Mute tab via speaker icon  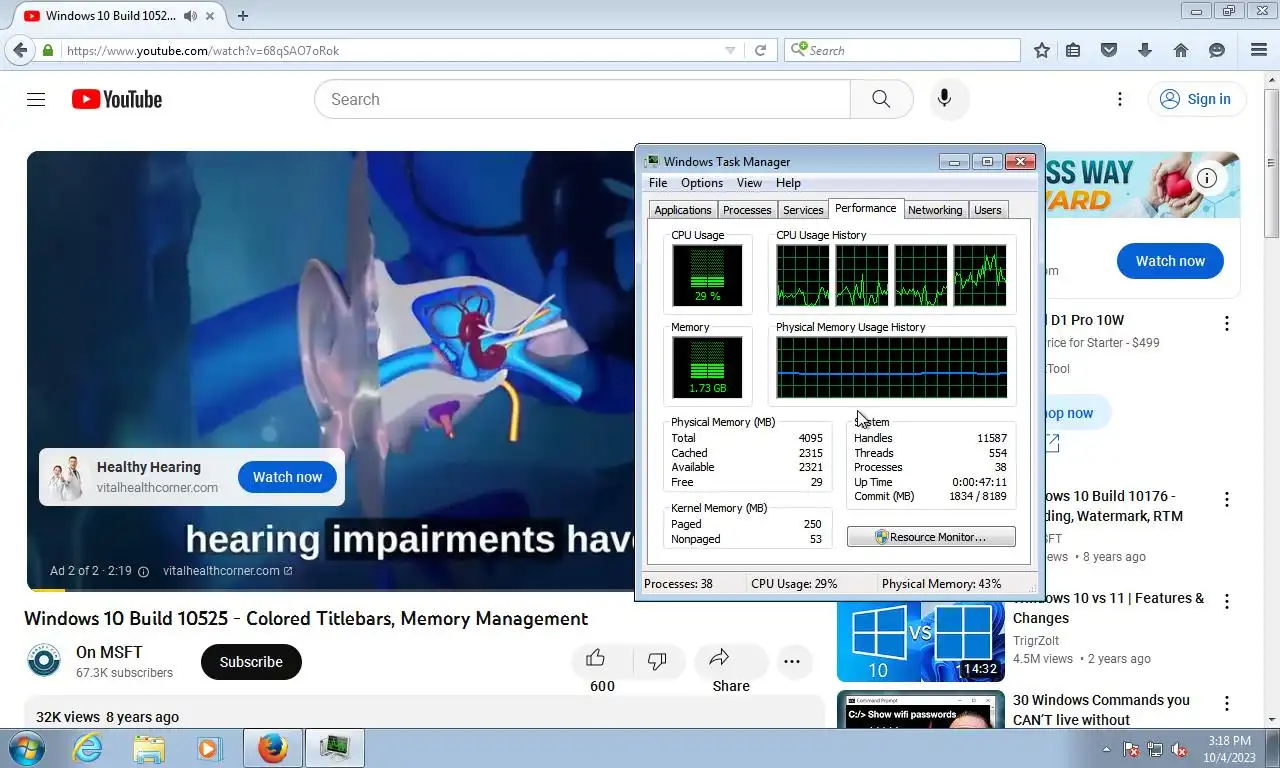click(x=190, y=15)
